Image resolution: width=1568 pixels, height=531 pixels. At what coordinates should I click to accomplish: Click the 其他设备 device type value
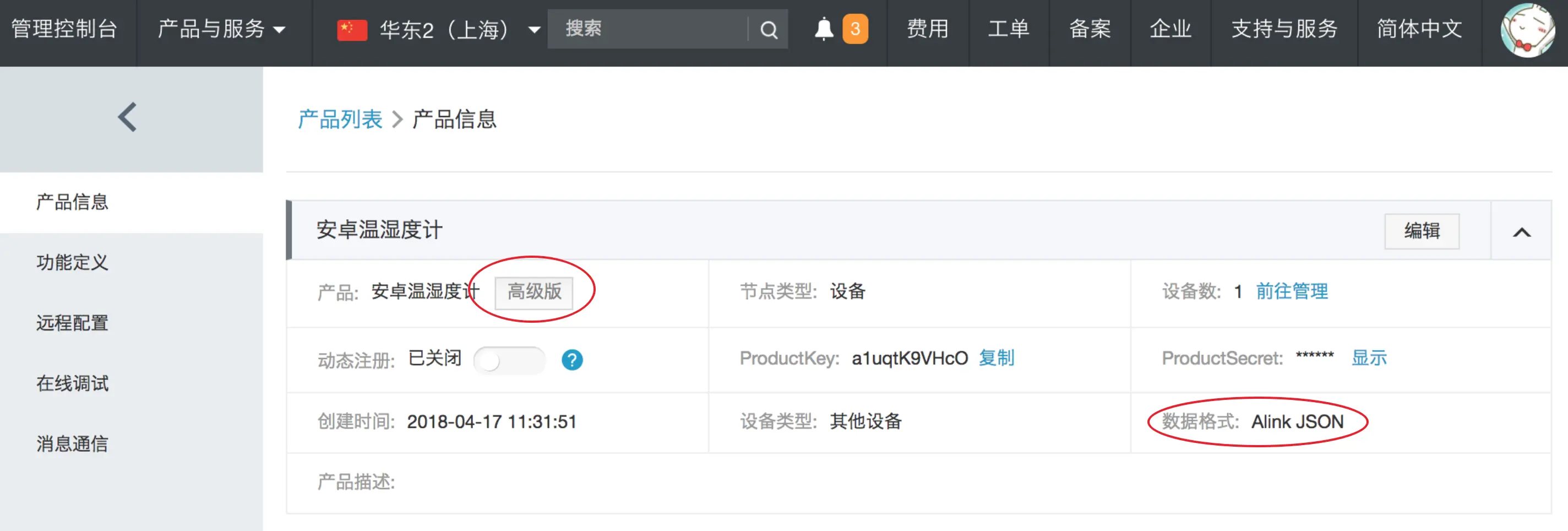tap(865, 421)
